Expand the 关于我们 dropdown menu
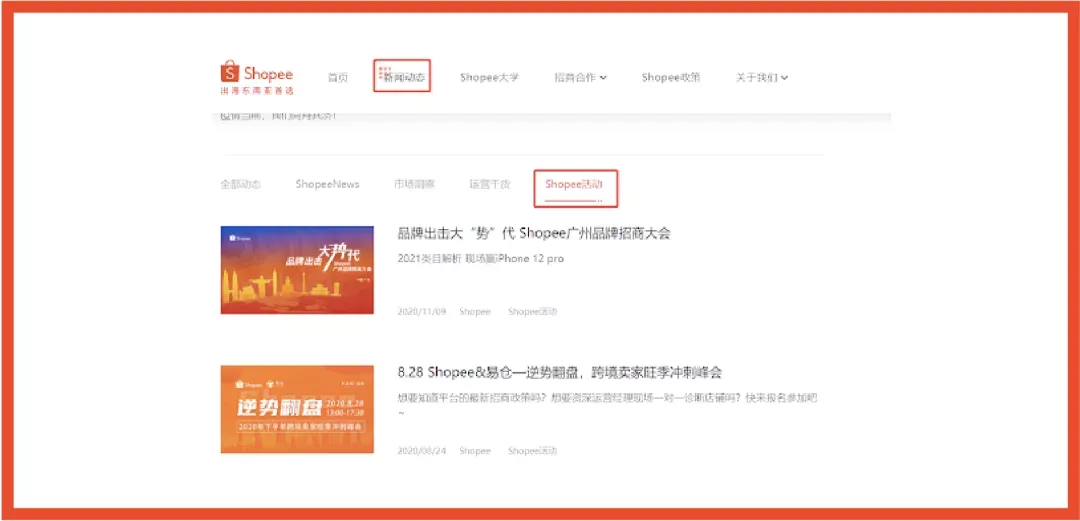Viewport: 1080px width, 521px height. (762, 77)
